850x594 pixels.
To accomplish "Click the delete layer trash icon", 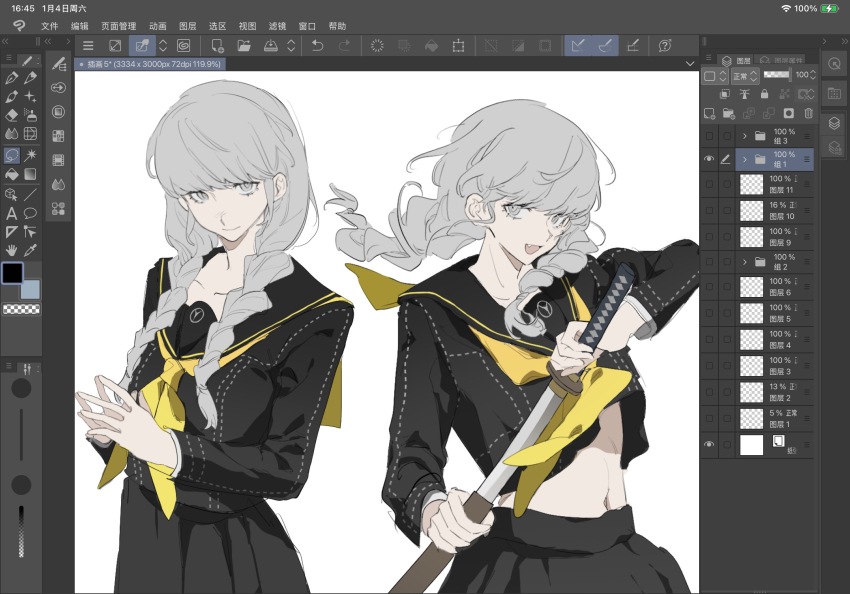I will pyautogui.click(x=808, y=113).
